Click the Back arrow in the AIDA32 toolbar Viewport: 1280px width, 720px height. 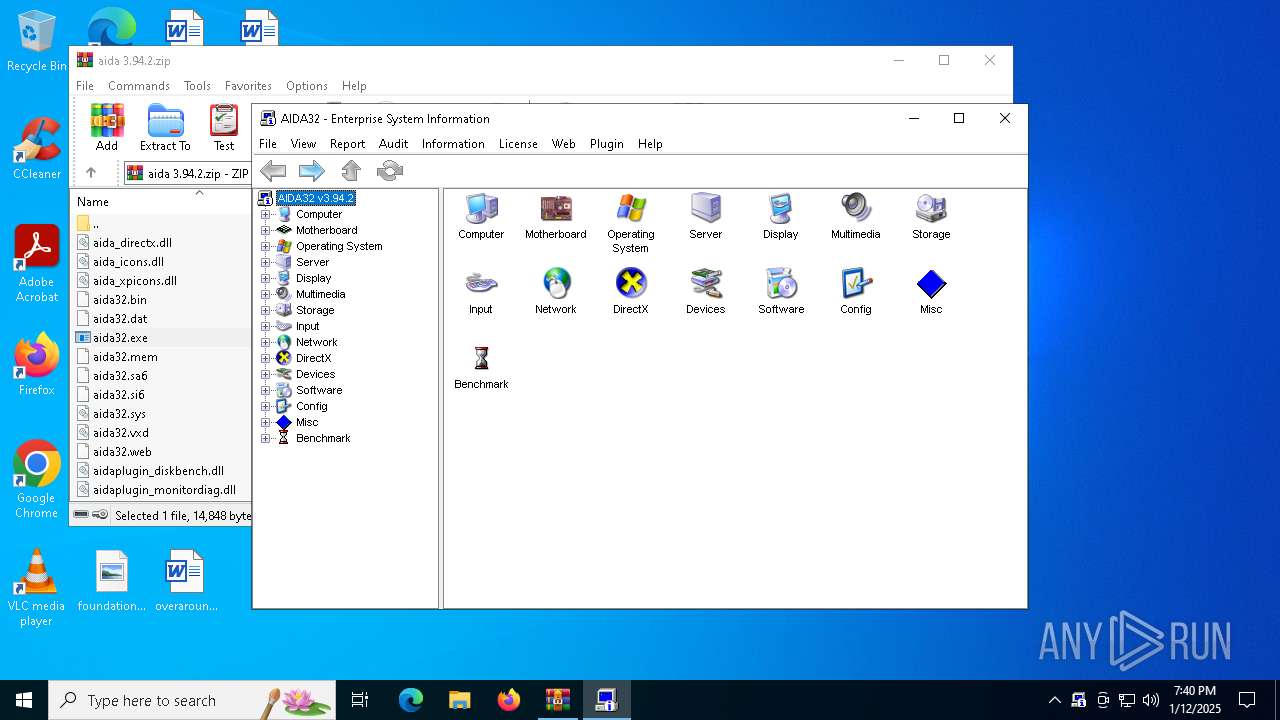tap(273, 171)
